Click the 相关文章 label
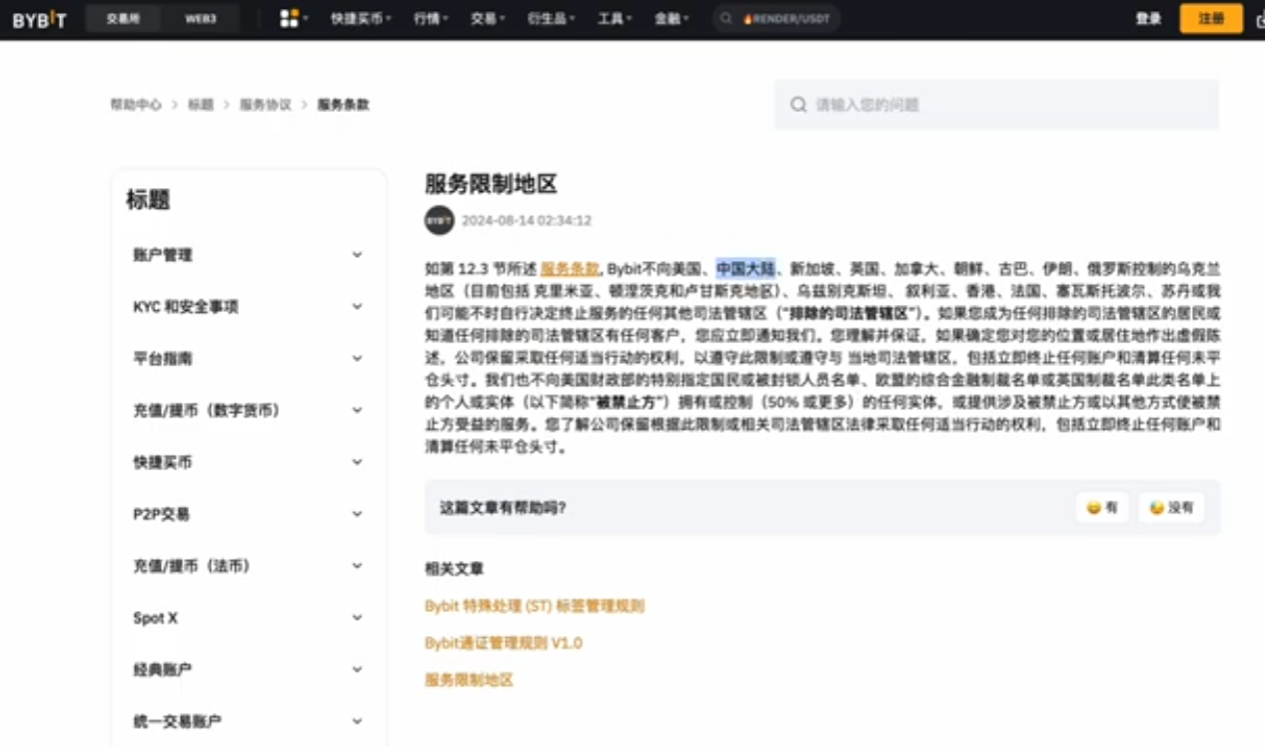 pos(454,569)
